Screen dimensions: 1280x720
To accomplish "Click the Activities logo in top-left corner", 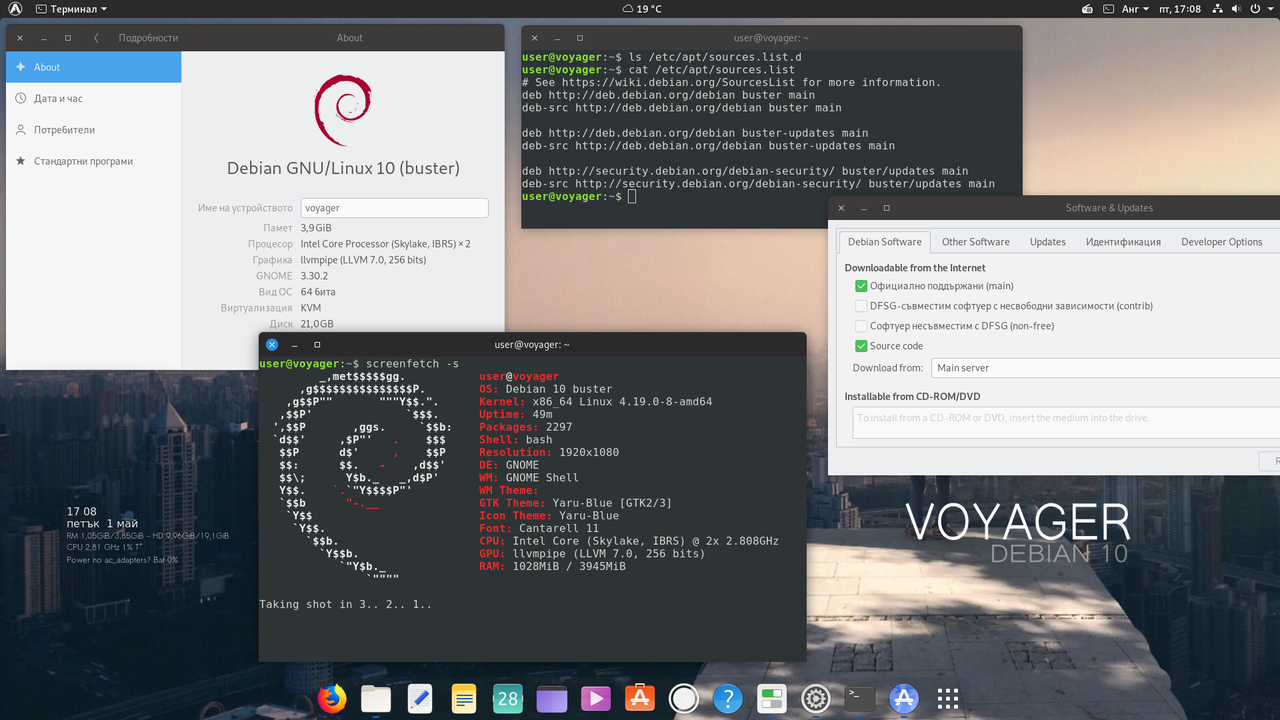I will tap(15, 9).
